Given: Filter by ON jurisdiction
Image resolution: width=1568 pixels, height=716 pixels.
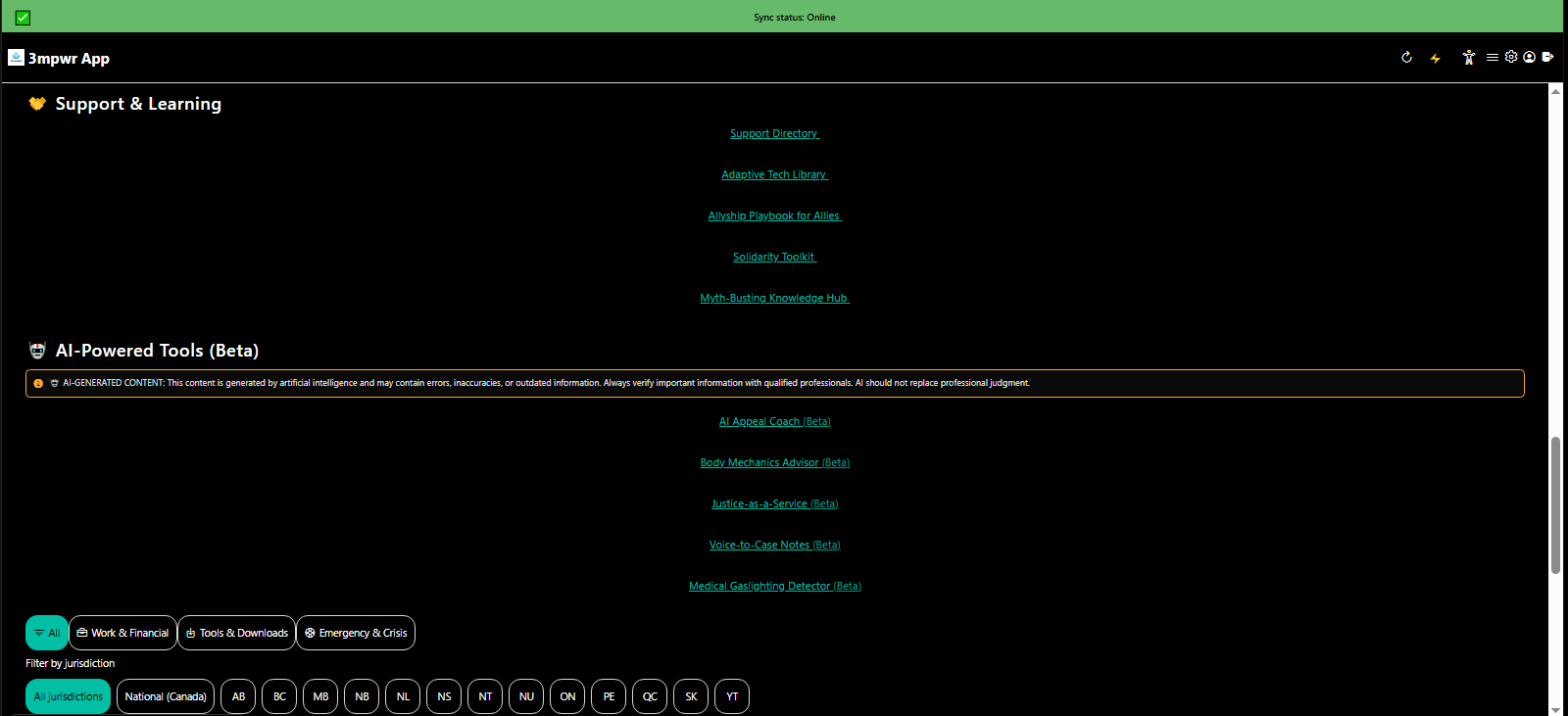Looking at the screenshot, I should coord(567,696).
